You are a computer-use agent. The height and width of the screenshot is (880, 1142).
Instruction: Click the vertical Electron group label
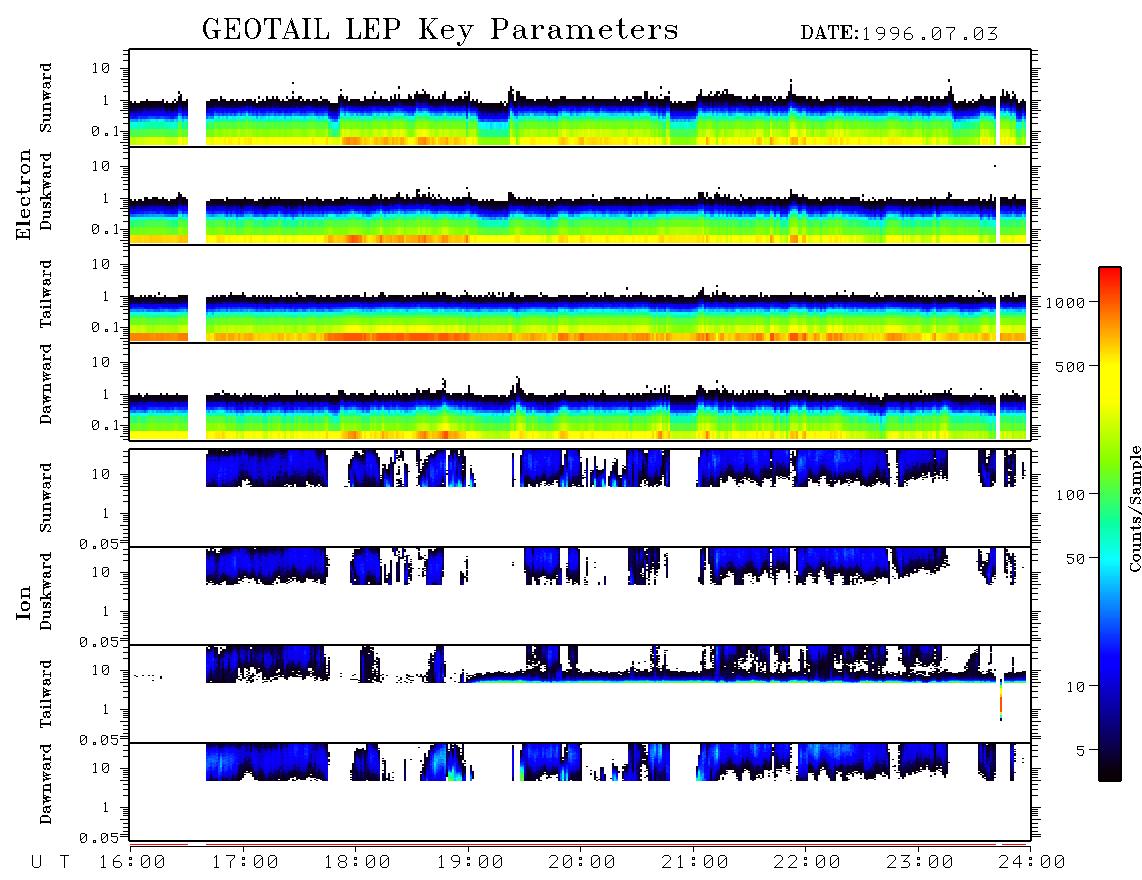point(23,194)
